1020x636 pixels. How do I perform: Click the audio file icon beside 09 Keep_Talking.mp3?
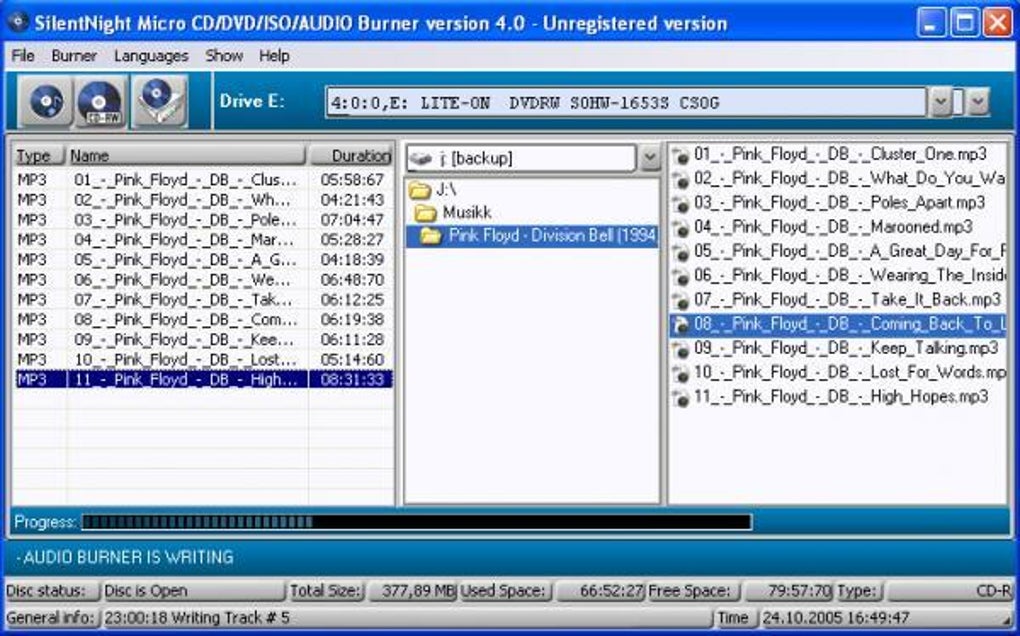tap(680, 349)
